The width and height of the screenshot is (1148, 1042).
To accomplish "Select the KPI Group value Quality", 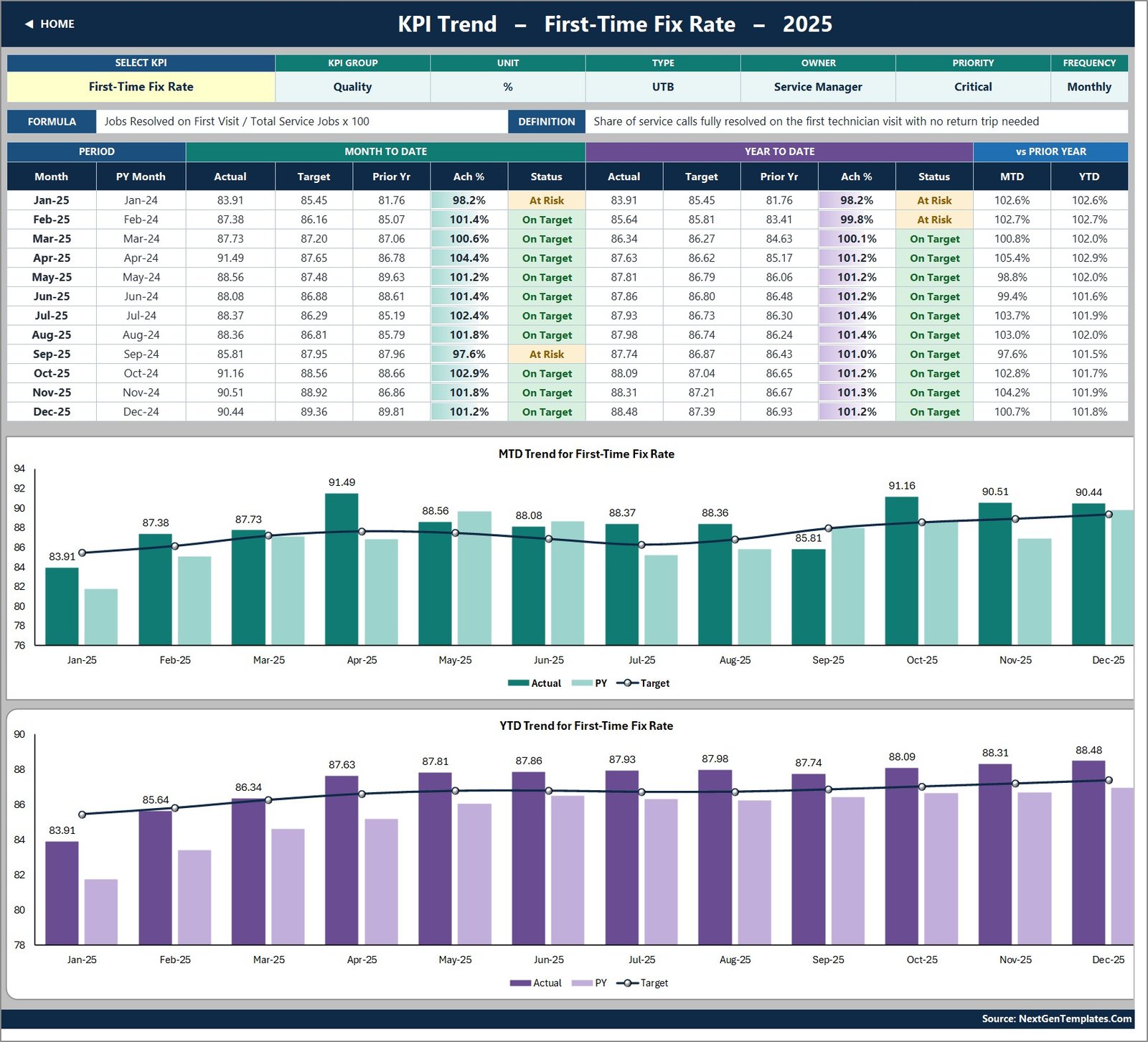I will [x=352, y=87].
